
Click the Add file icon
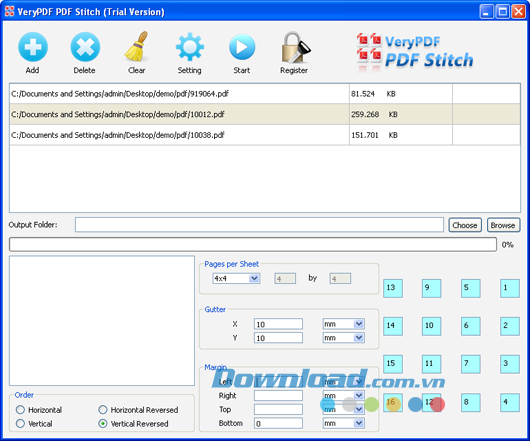tap(33, 47)
